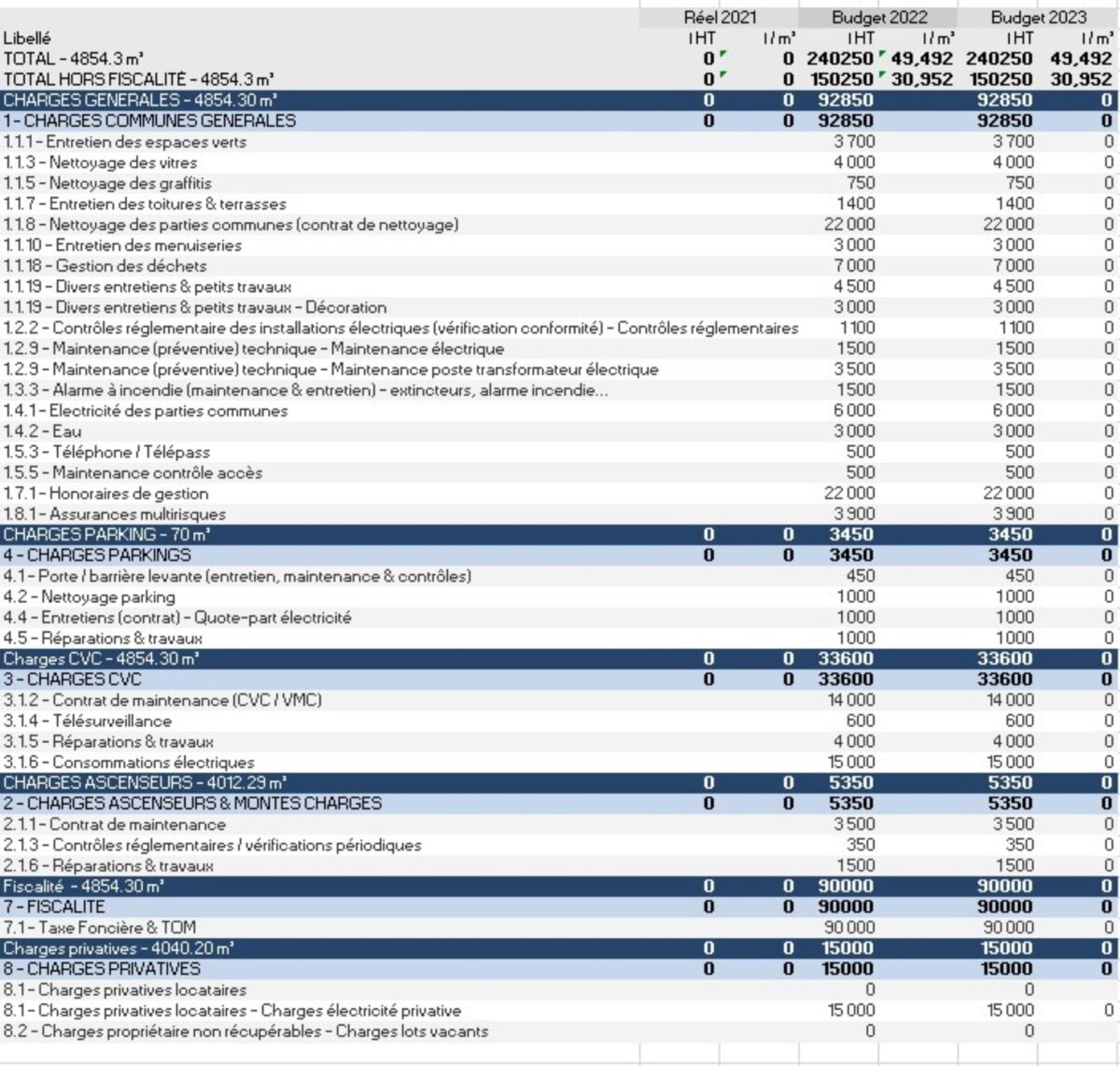Click the Entretien des espaces verts label

(x=125, y=142)
